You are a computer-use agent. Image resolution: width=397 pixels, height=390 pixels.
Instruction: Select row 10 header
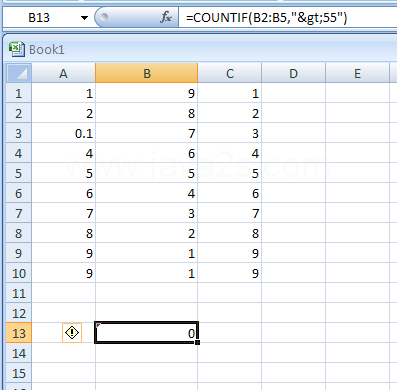pyautogui.click(x=19, y=273)
